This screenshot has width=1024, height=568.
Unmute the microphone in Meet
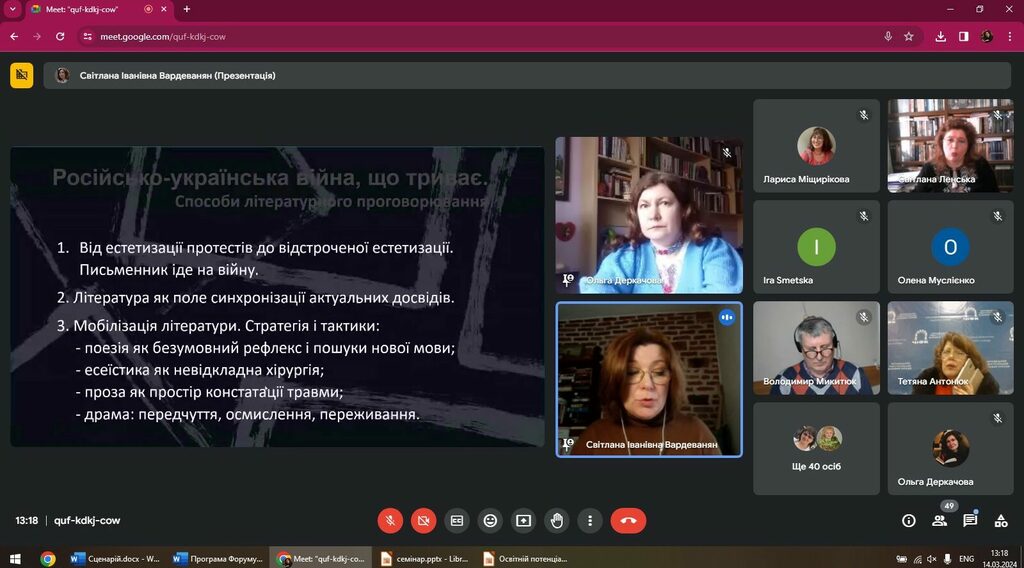390,520
